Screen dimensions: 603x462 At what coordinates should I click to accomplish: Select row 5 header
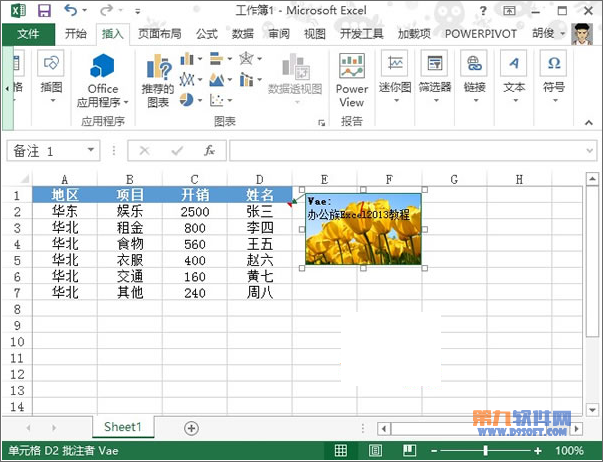[17, 260]
